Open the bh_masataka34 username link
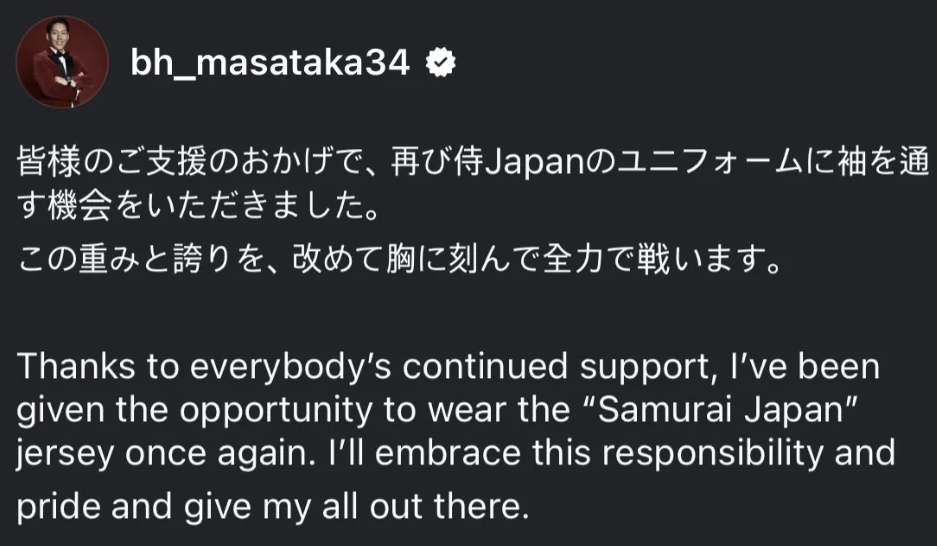Screen dimensions: 937x546 (x=270, y=64)
